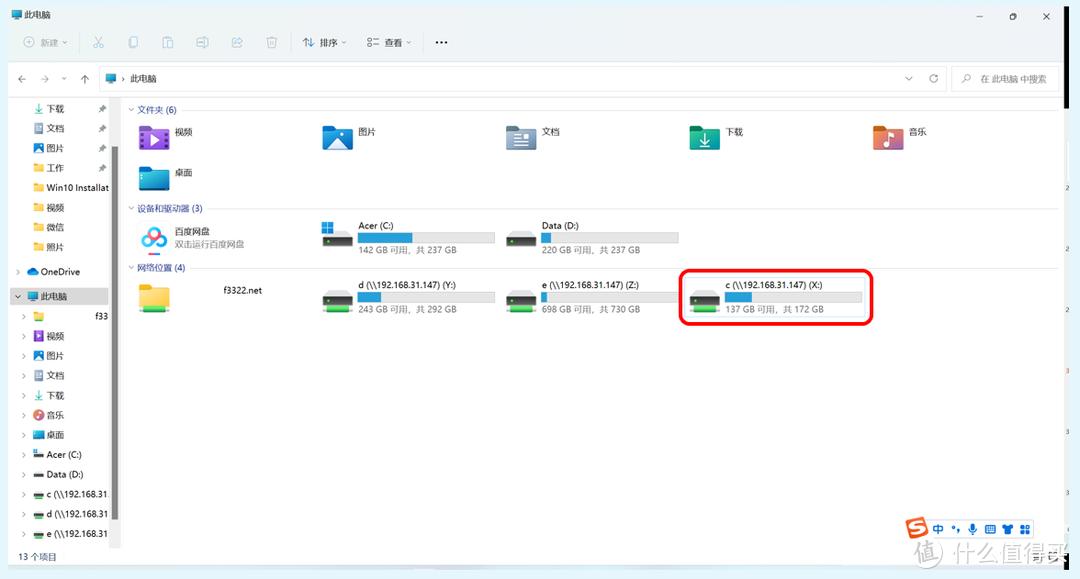This screenshot has height=579, width=1080.
Task: Go back with the Back arrow
Action: [22, 79]
